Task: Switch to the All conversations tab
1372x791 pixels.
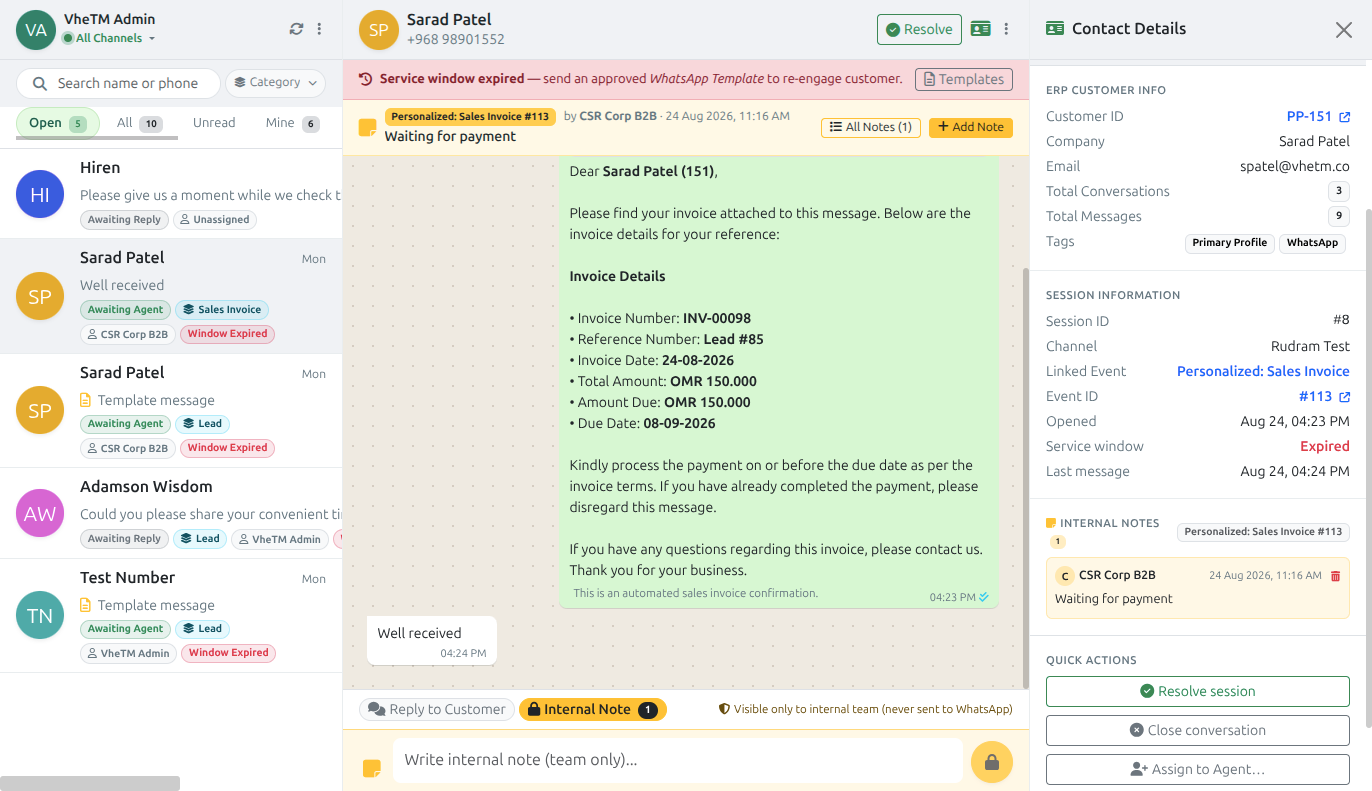Action: (139, 123)
